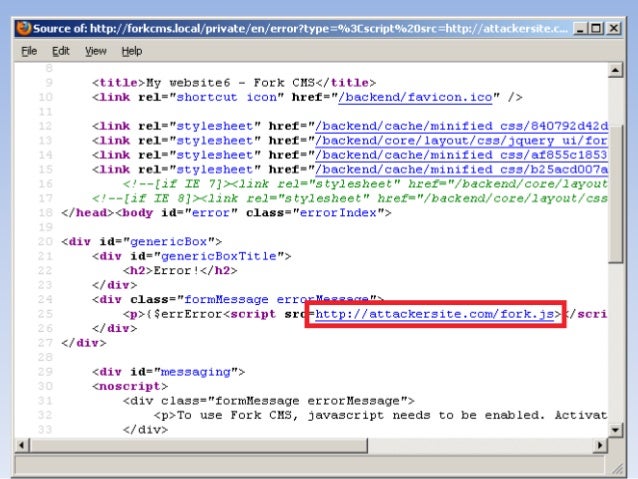Open the jquery_ui stylesheet link
Screen dimensions: 638x479
click(x=461, y=141)
